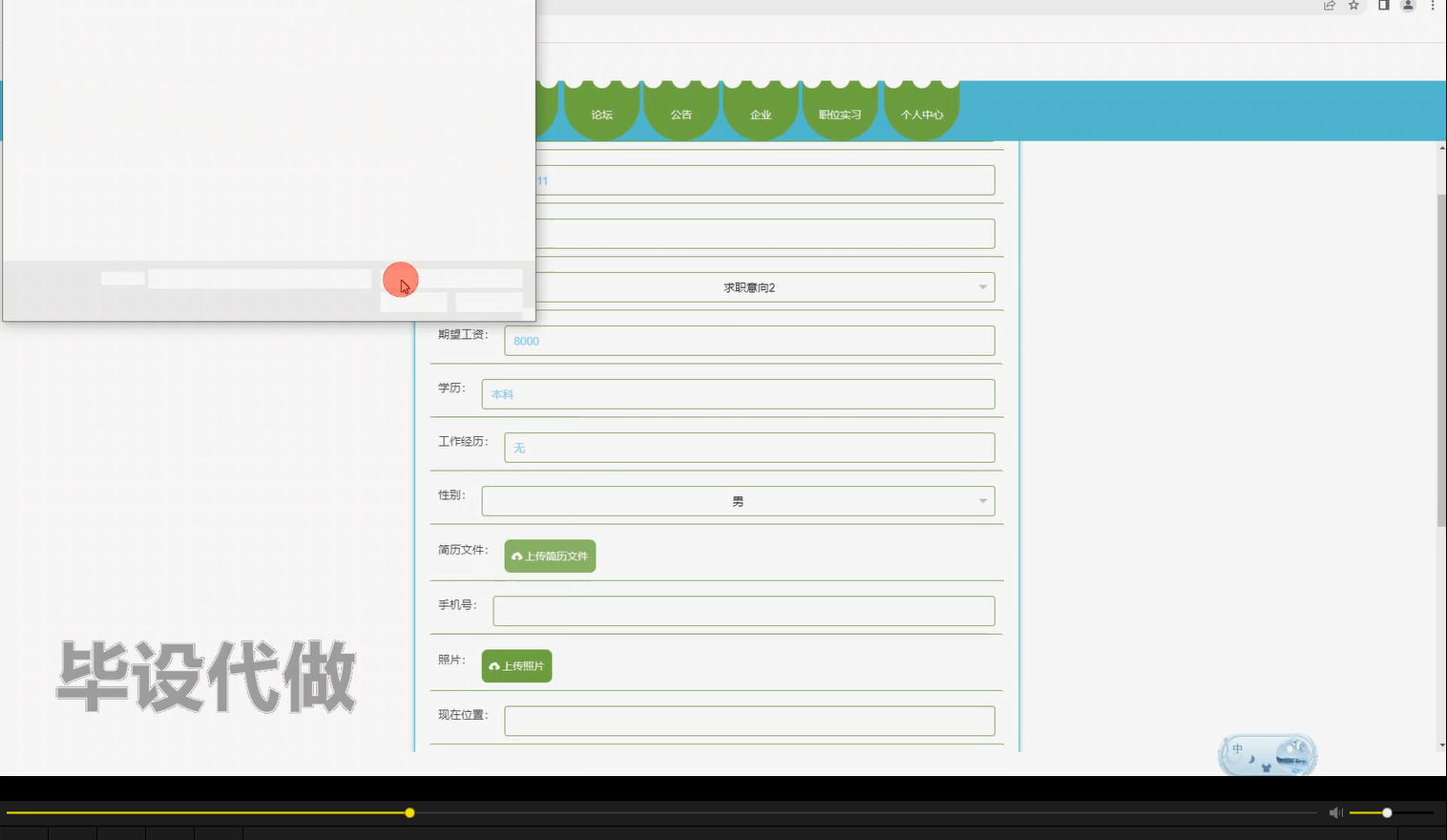Click the 上传照片 upload button
Screen dimensions: 1447x840
pos(516,665)
